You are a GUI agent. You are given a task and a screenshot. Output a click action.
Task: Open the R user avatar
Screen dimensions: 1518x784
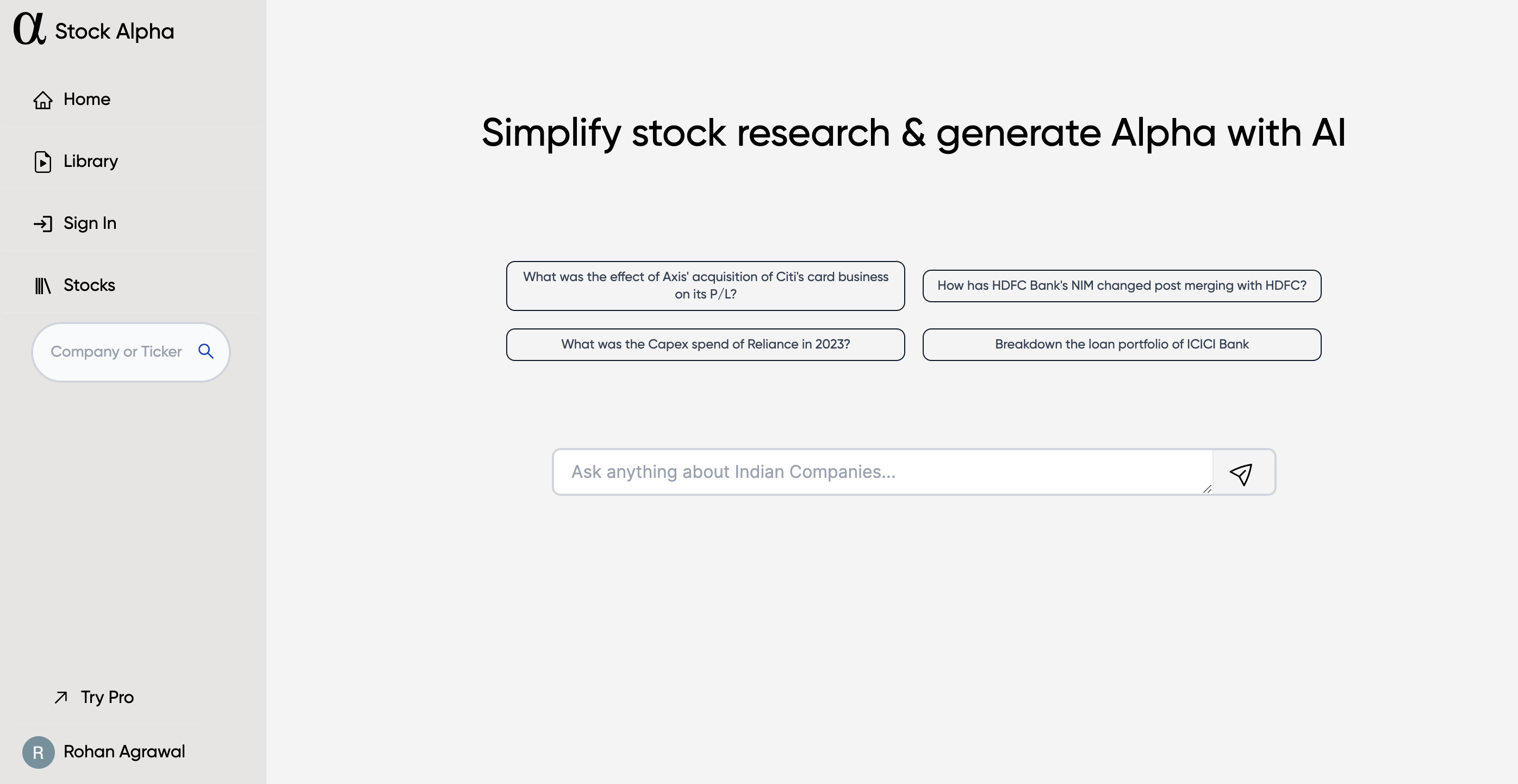(x=38, y=752)
